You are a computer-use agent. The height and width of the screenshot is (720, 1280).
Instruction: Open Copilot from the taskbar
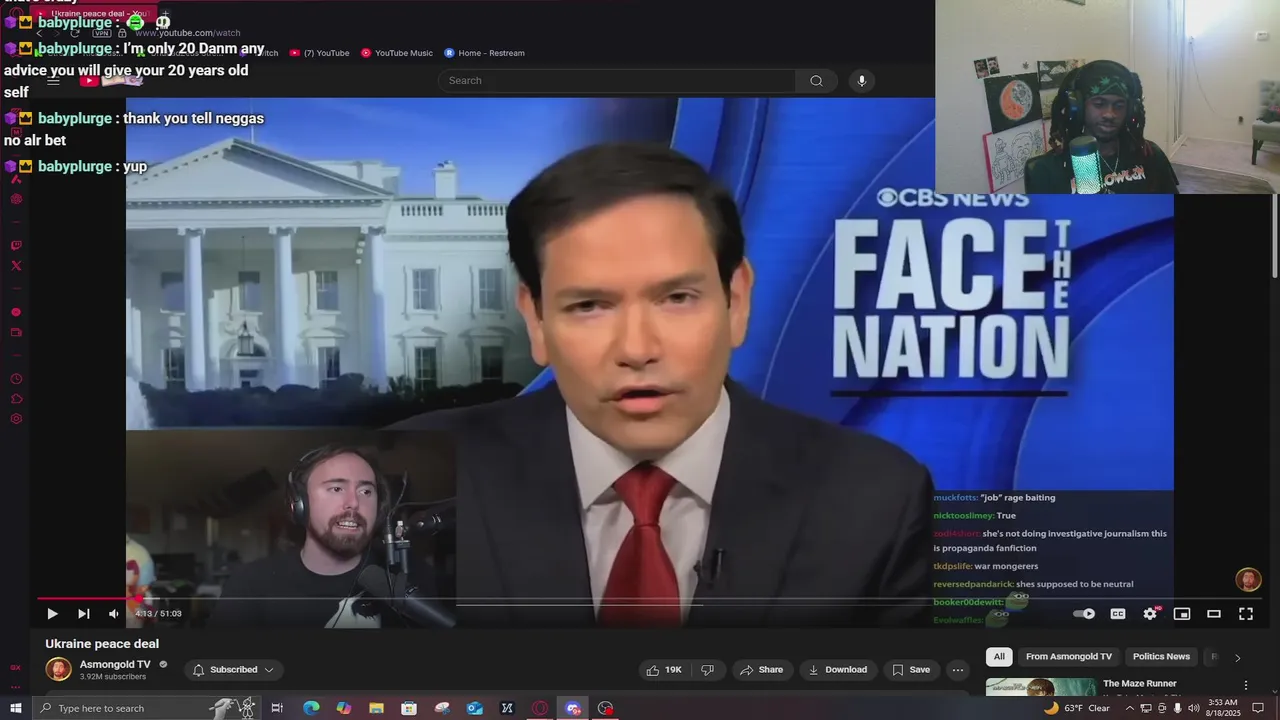(x=344, y=708)
